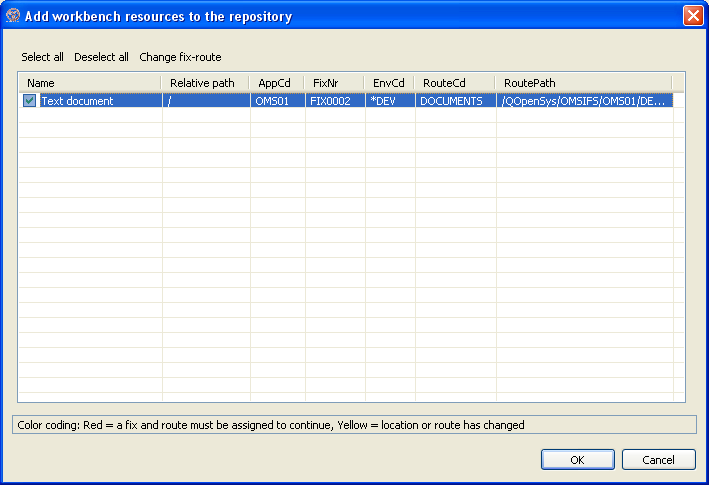The height and width of the screenshot is (485, 709).
Task: Click the RouteCd column header
Action: (x=454, y=83)
